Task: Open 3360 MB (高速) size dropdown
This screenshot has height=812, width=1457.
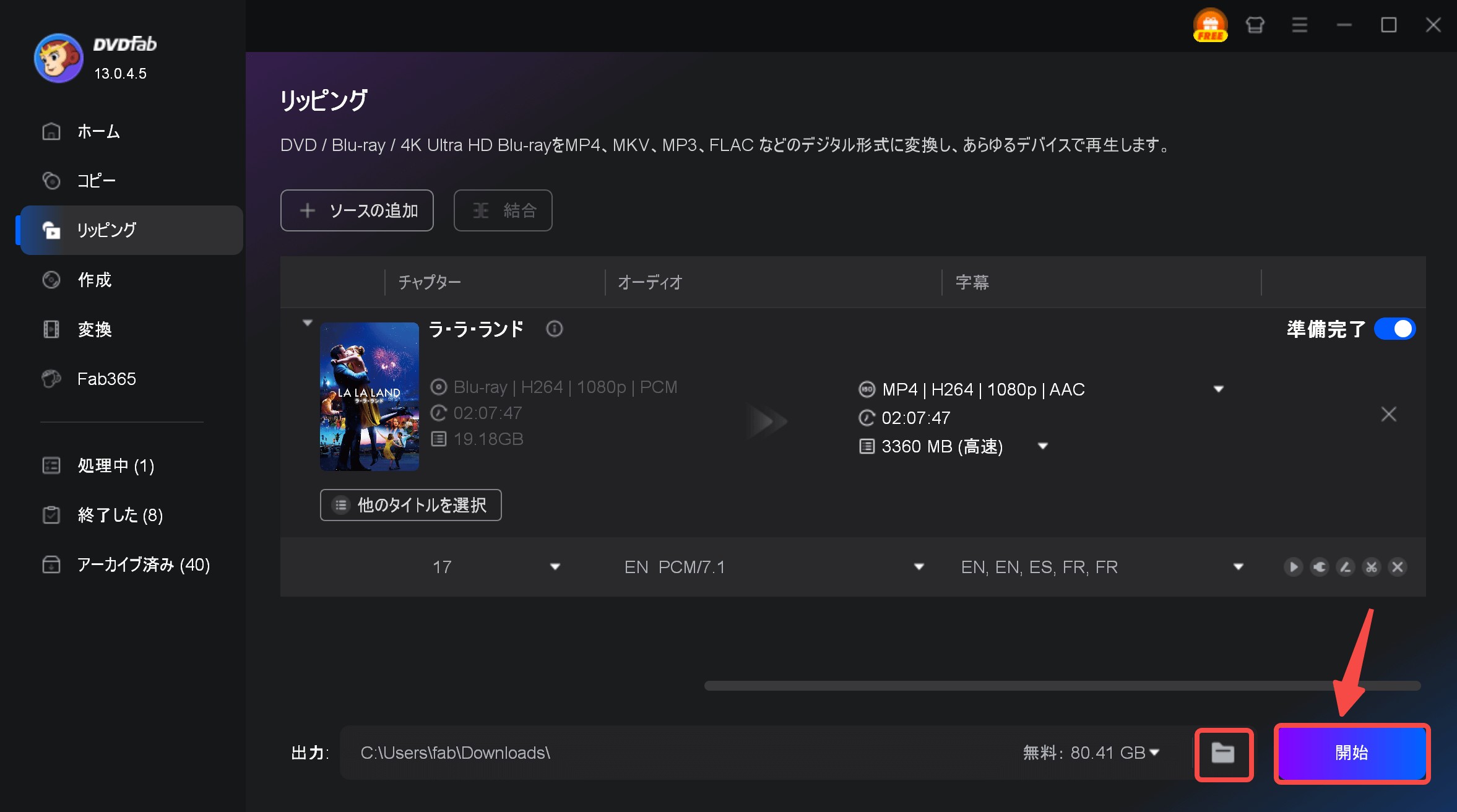Action: [1043, 446]
